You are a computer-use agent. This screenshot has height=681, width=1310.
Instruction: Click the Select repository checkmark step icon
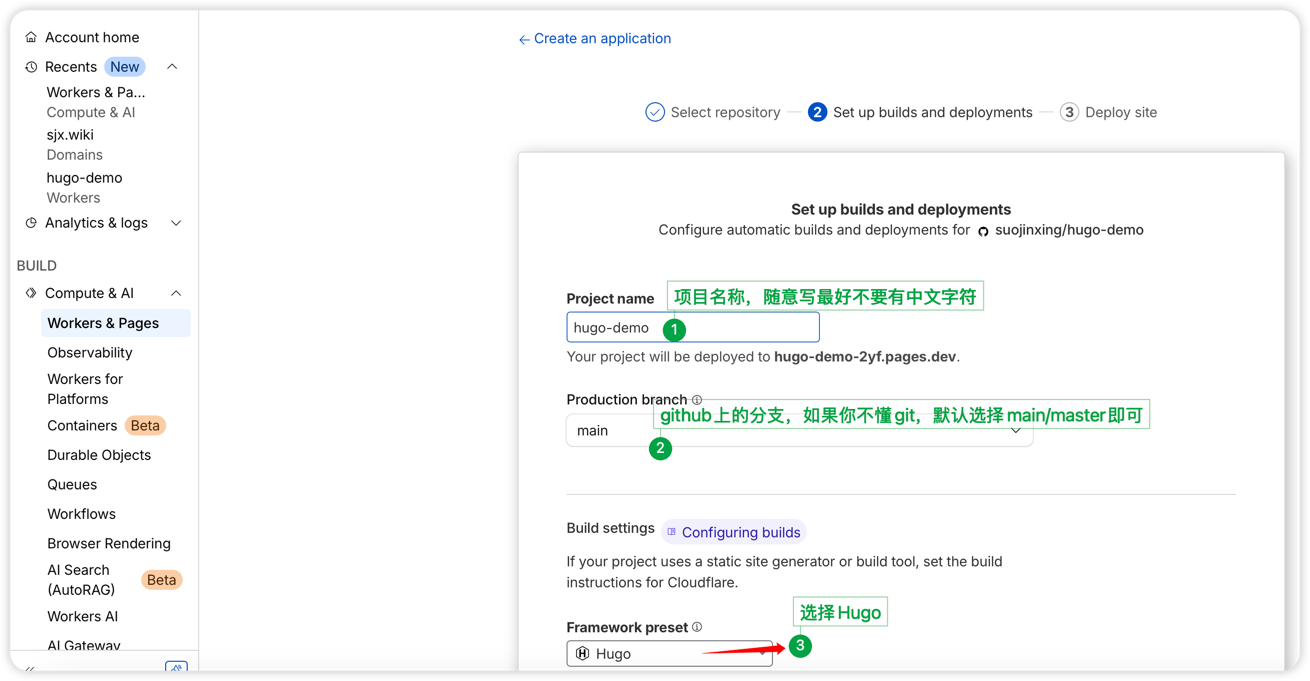[x=655, y=112]
